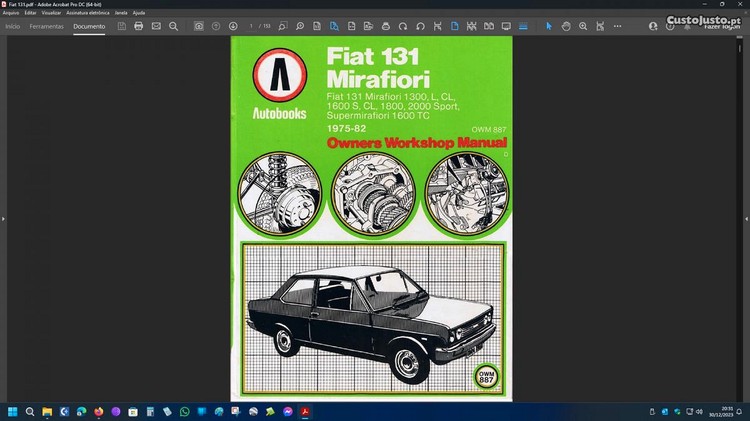Select the hand pan tool
Viewport: 750px width, 421px height.
[566, 26]
